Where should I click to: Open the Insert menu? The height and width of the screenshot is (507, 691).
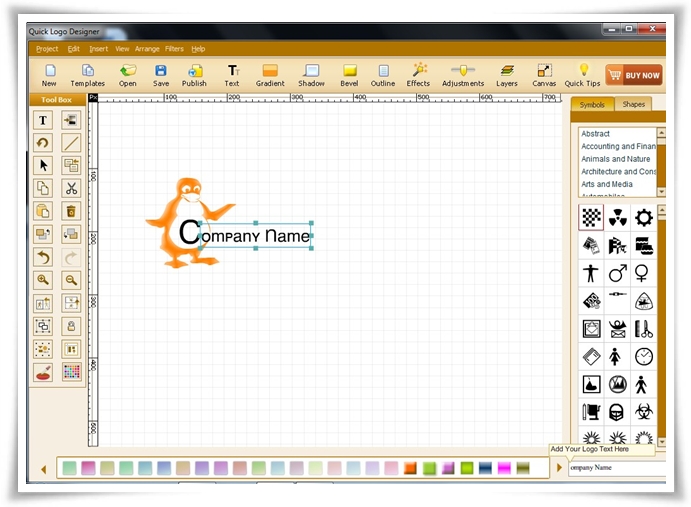click(98, 49)
